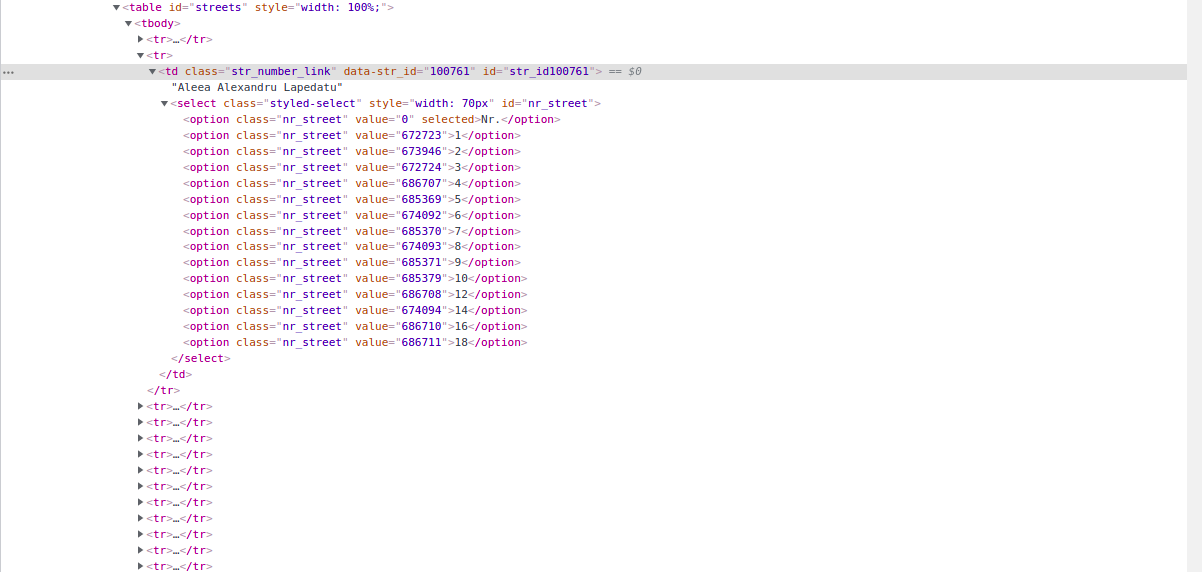Select the select class="styled-select" line
The width and height of the screenshot is (1202, 572).
tap(385, 104)
